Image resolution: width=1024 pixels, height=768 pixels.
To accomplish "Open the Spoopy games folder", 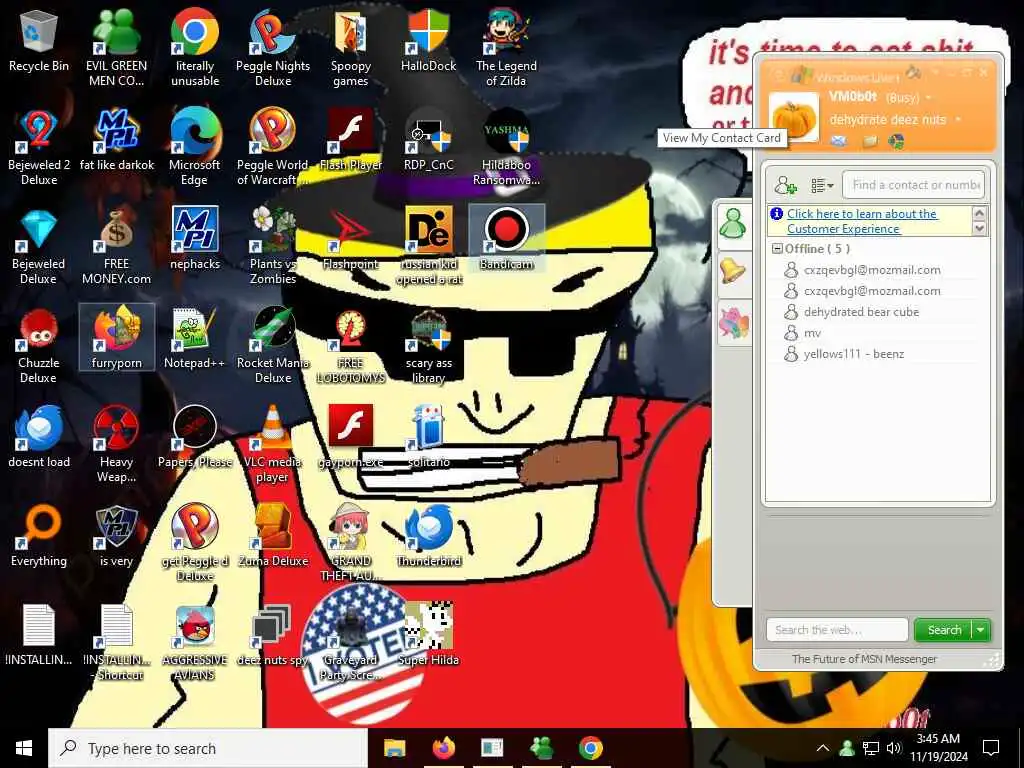I will click(x=351, y=46).
